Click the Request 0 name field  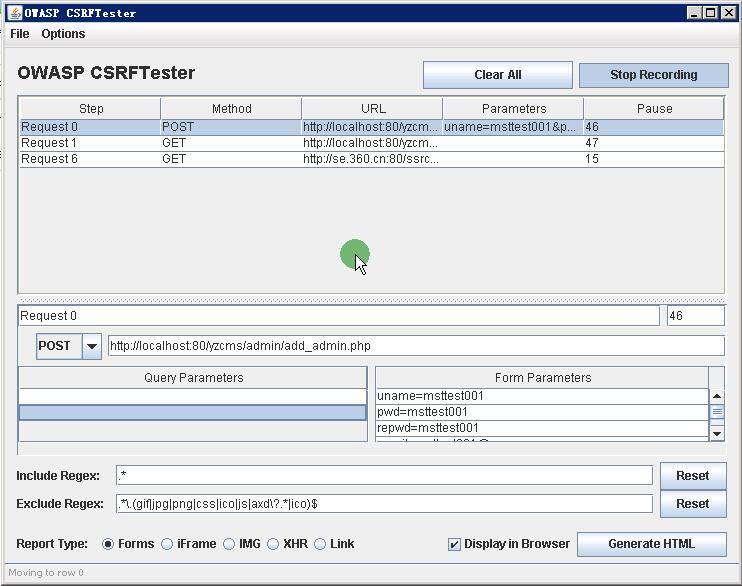pos(339,316)
